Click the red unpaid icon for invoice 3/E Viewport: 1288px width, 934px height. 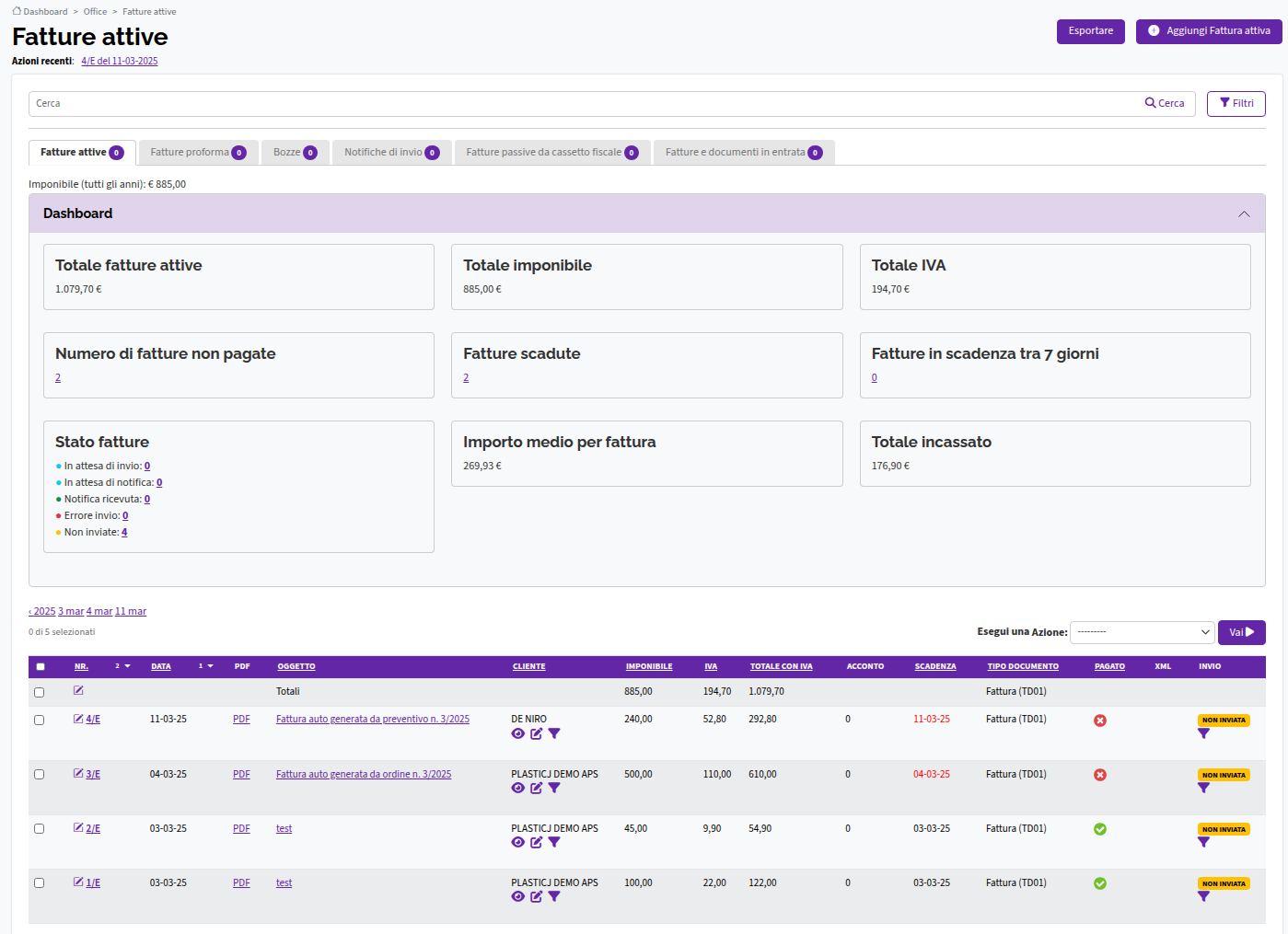pos(1100,775)
